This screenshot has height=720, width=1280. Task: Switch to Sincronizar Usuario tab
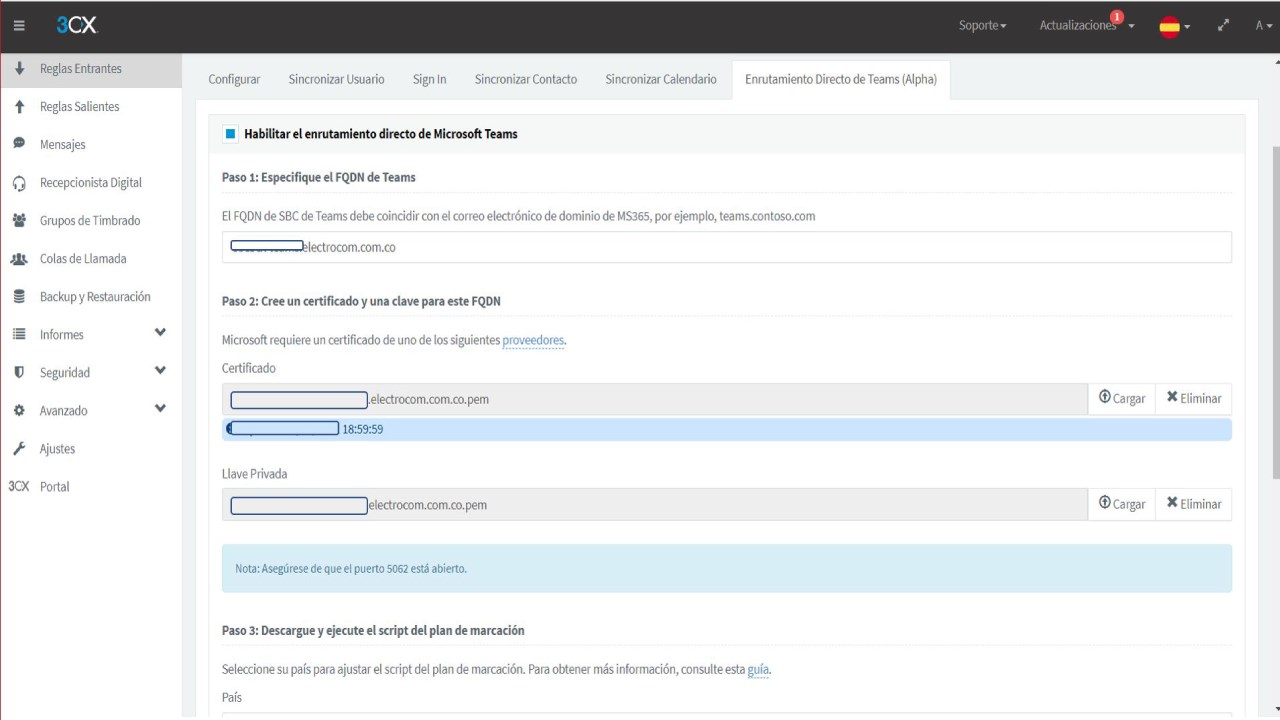pos(336,80)
